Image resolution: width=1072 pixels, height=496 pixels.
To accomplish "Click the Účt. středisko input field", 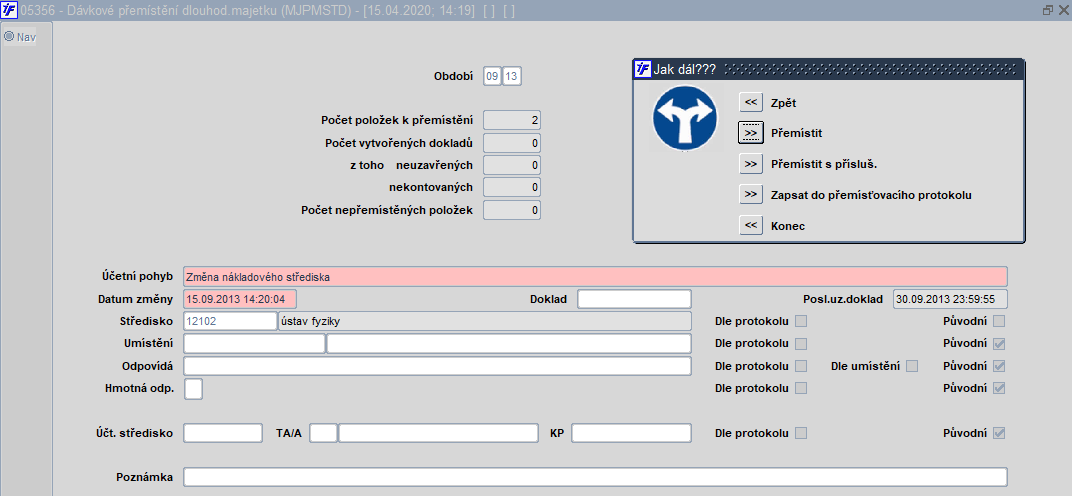I will coord(223,433).
